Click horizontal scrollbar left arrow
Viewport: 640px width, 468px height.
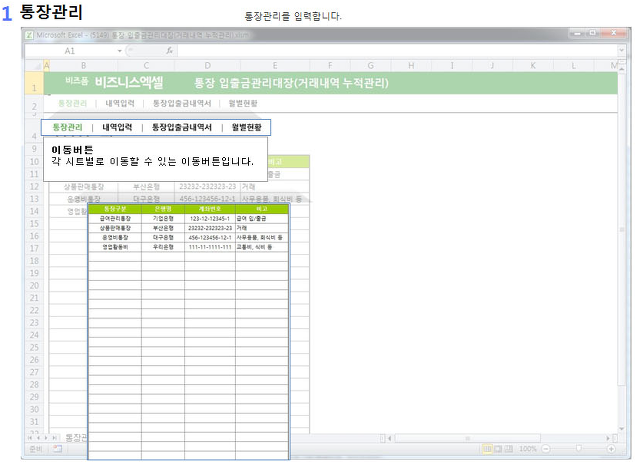coord(389,438)
